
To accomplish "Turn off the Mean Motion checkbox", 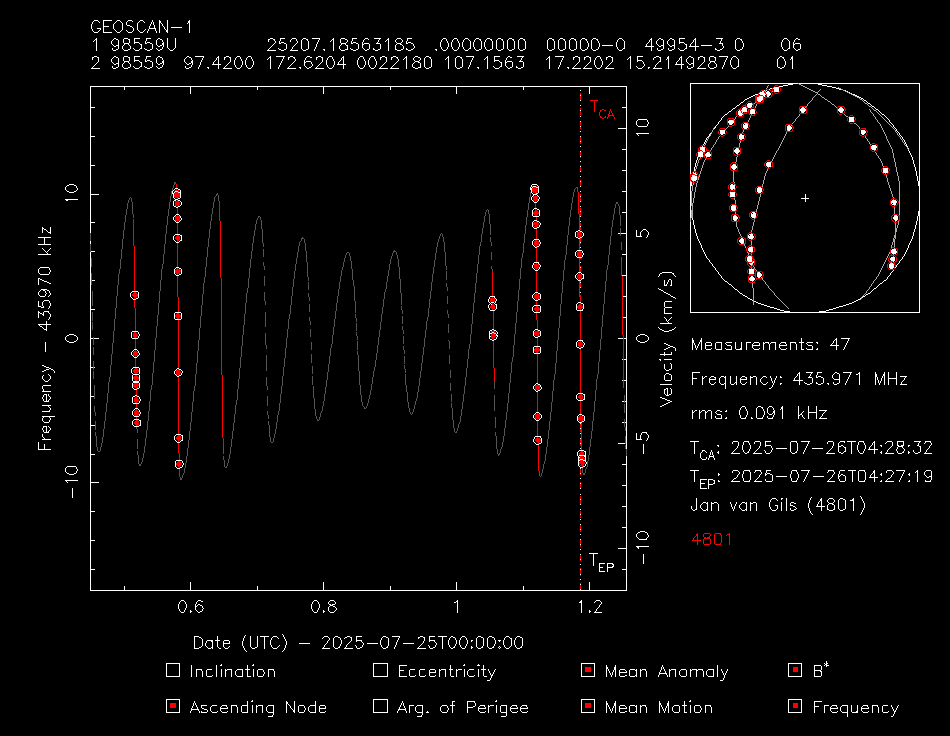I will pyautogui.click(x=588, y=707).
